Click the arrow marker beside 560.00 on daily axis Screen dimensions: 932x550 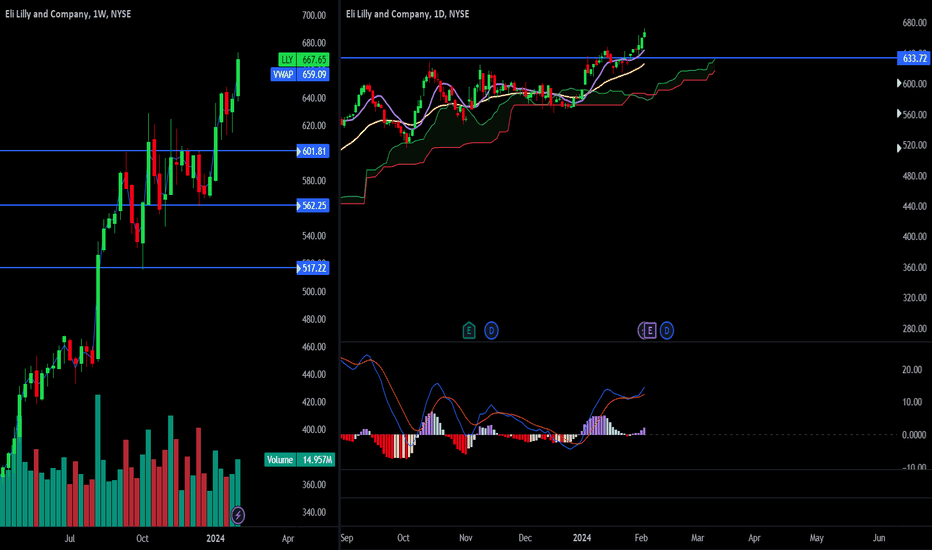tap(899, 114)
